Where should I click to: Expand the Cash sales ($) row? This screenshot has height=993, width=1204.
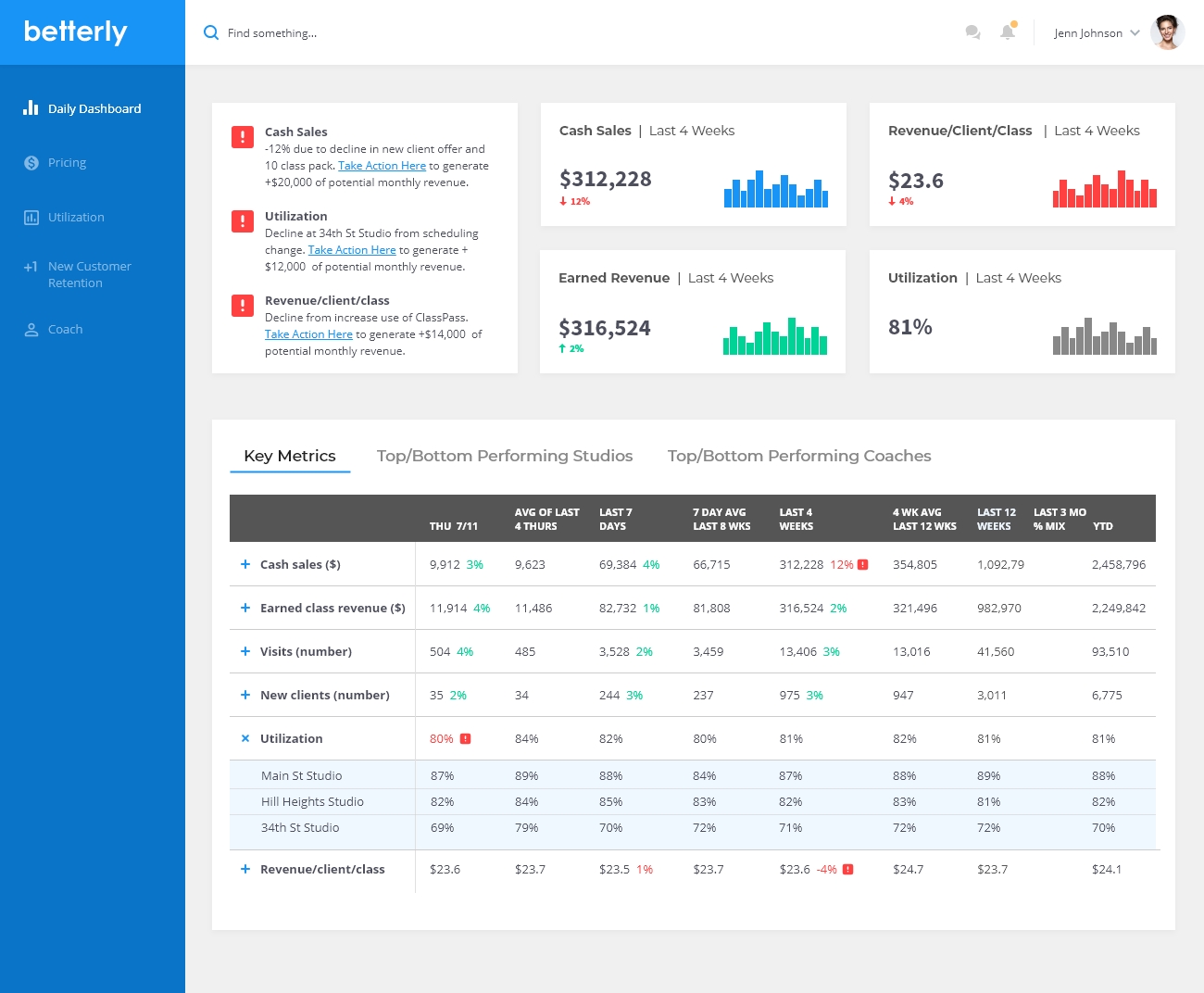245,564
